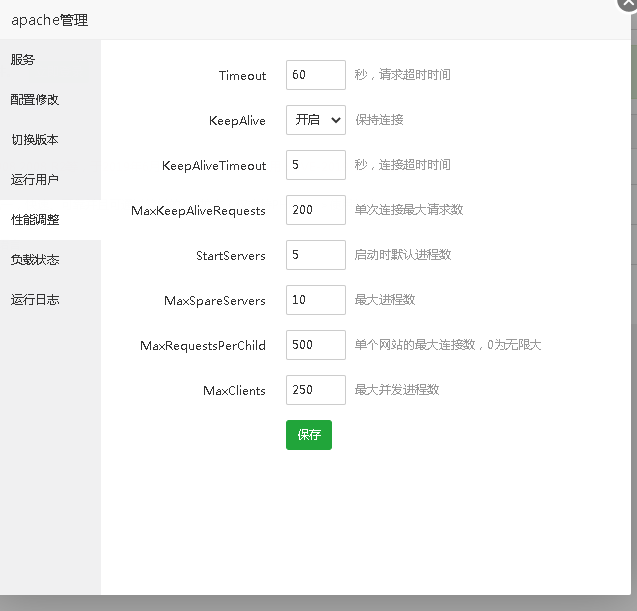
Task: Click the MaxClients input field
Action: point(316,390)
